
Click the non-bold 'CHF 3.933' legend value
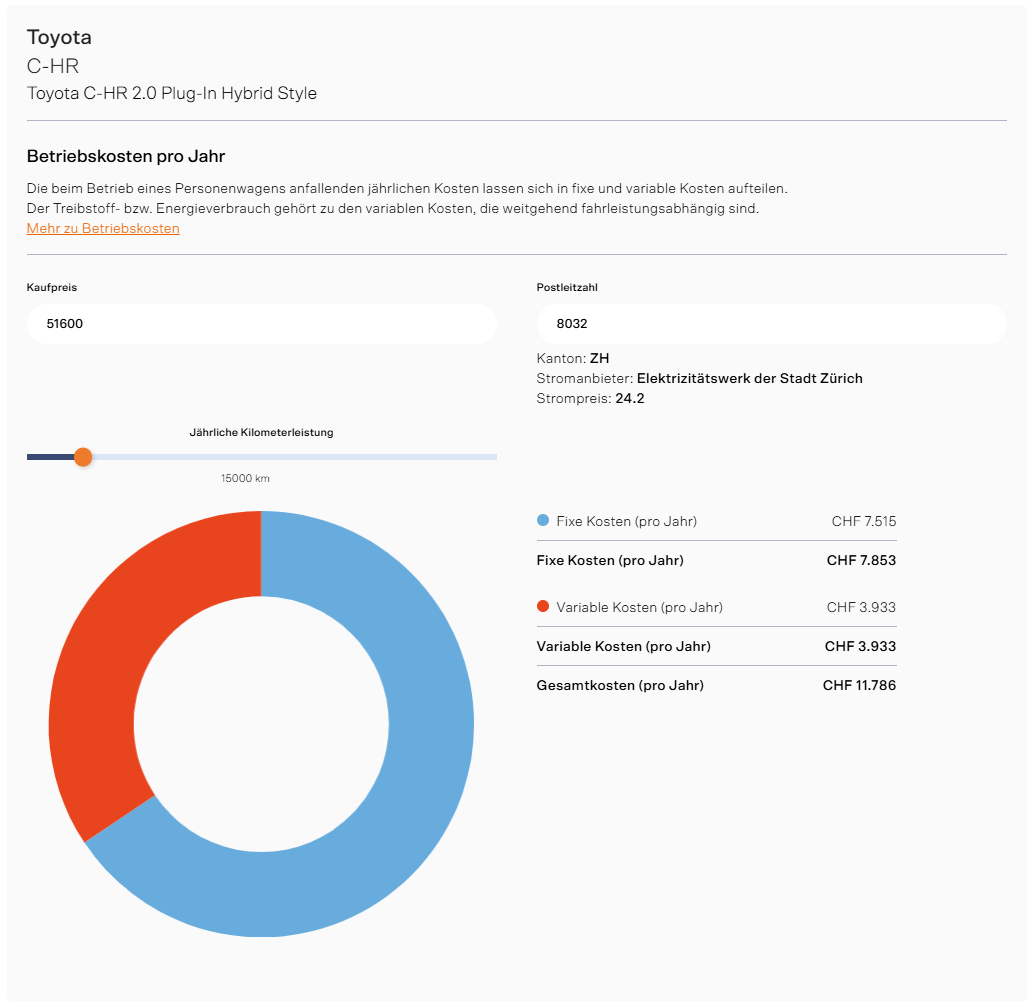[x=861, y=607]
